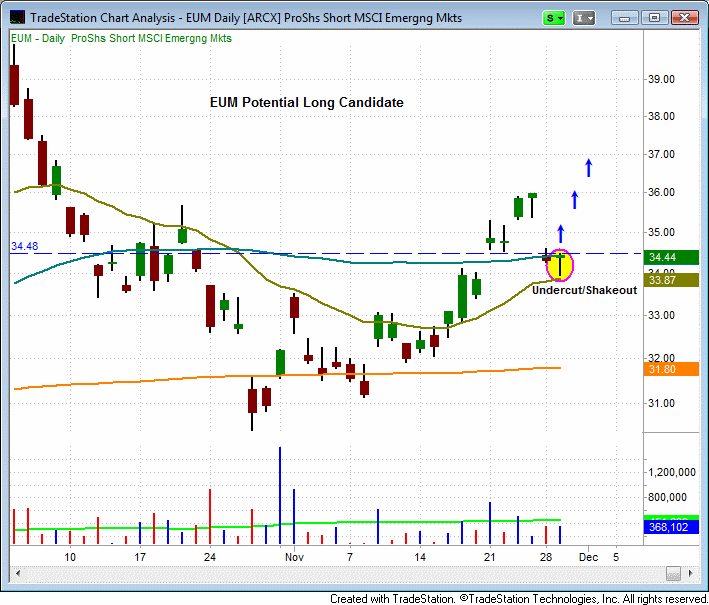Click the last candlestick inside yellow circle
This screenshot has width=709, height=605.
coord(560,265)
